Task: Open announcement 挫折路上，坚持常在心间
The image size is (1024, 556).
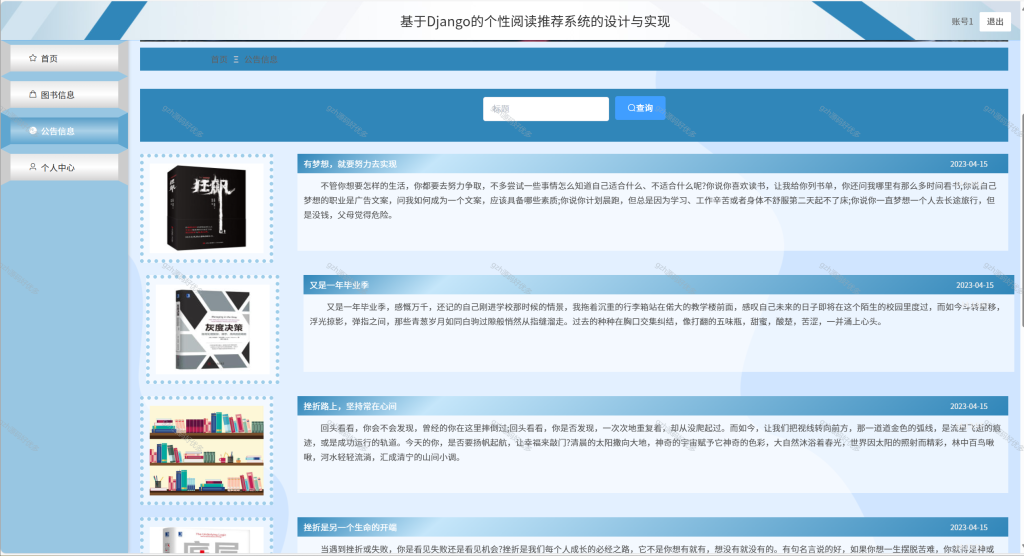Action: [x=350, y=406]
